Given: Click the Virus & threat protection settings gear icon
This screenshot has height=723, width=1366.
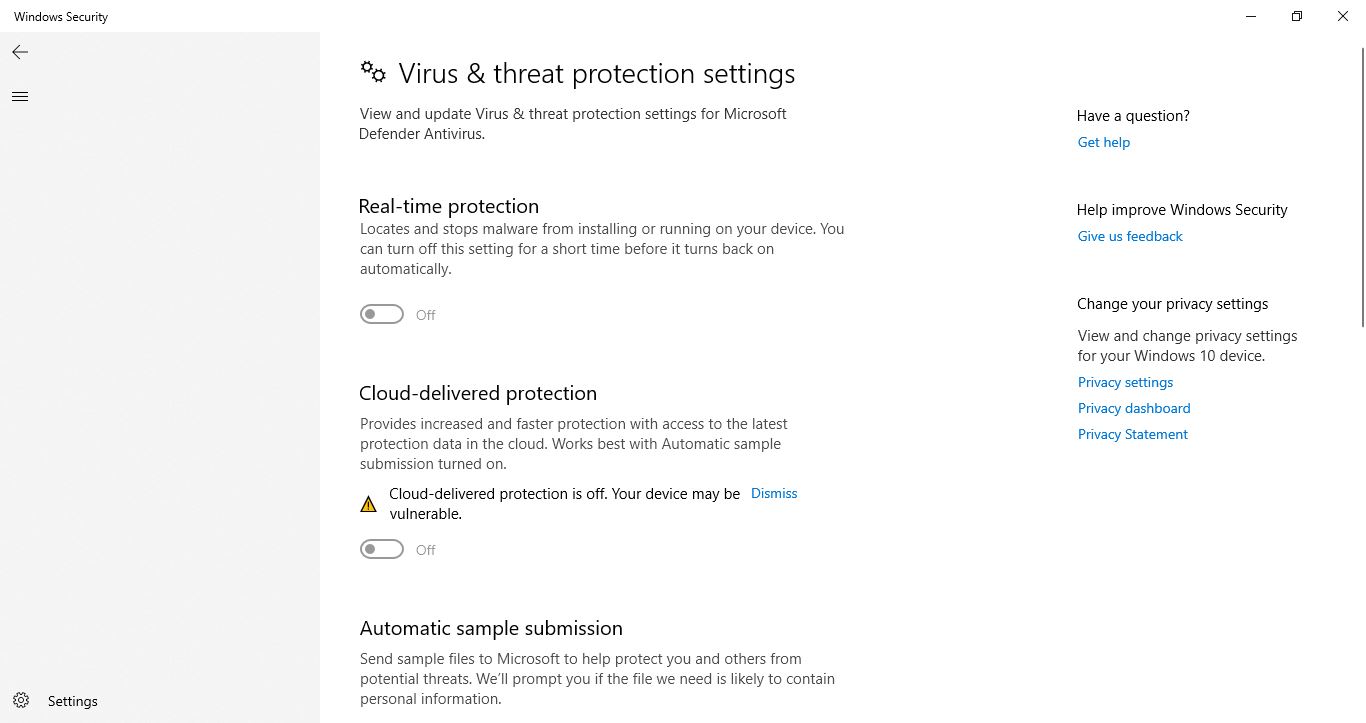Looking at the screenshot, I should (372, 72).
